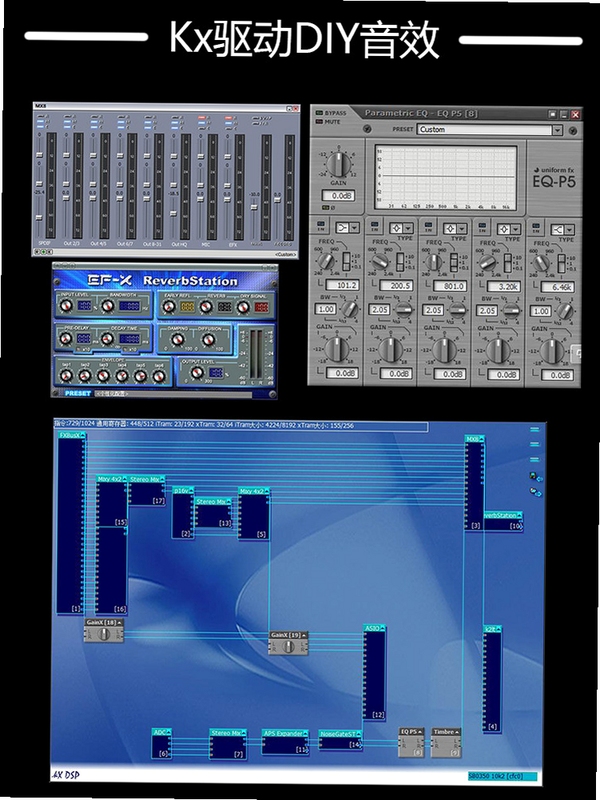Collapse the MX8 module arrow in DSP window

tap(481, 439)
